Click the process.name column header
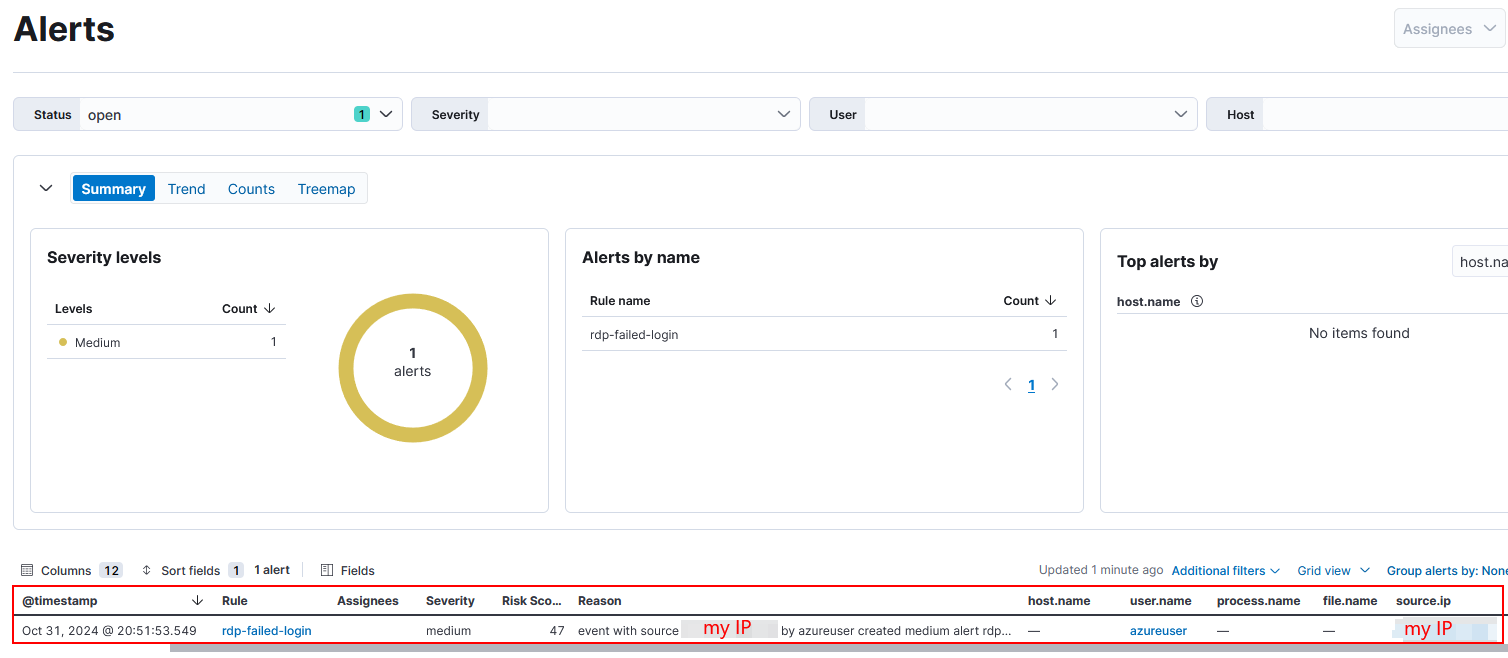1508x658 pixels. [1259, 601]
